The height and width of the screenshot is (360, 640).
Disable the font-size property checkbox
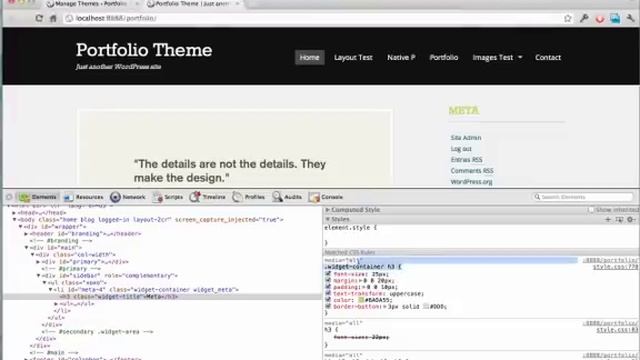point(328,274)
